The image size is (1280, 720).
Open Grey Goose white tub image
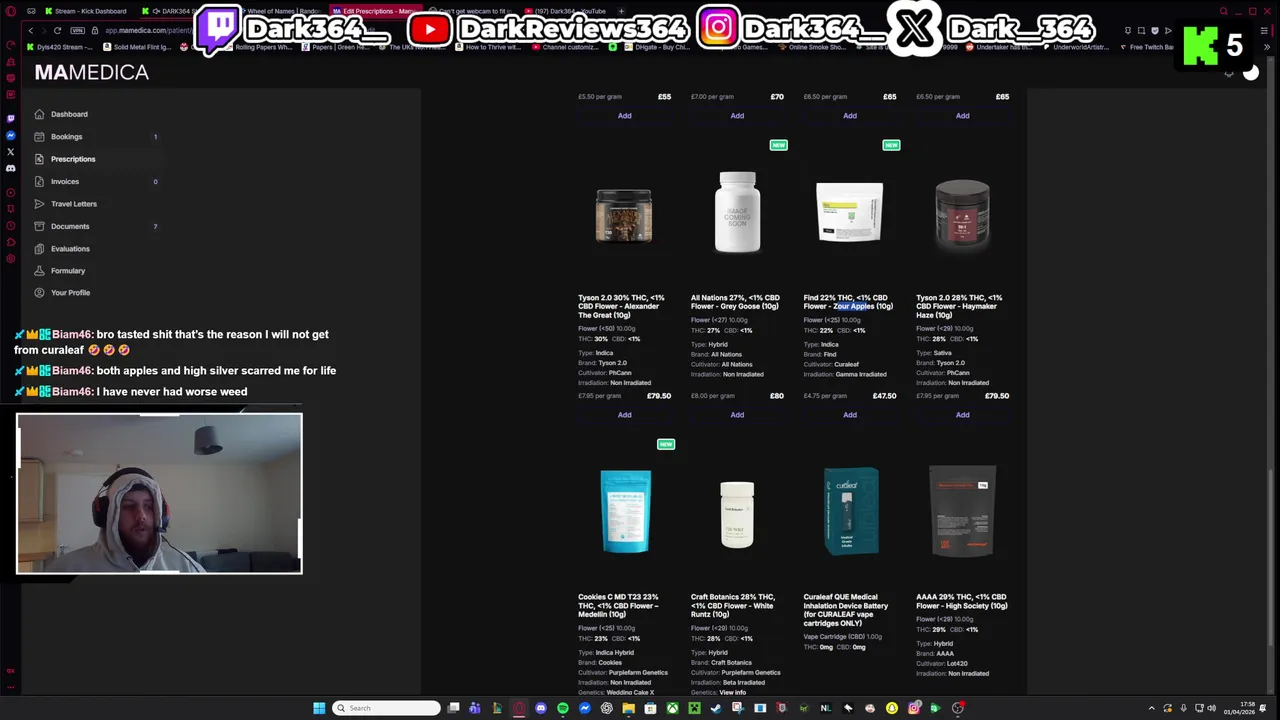pos(737,212)
